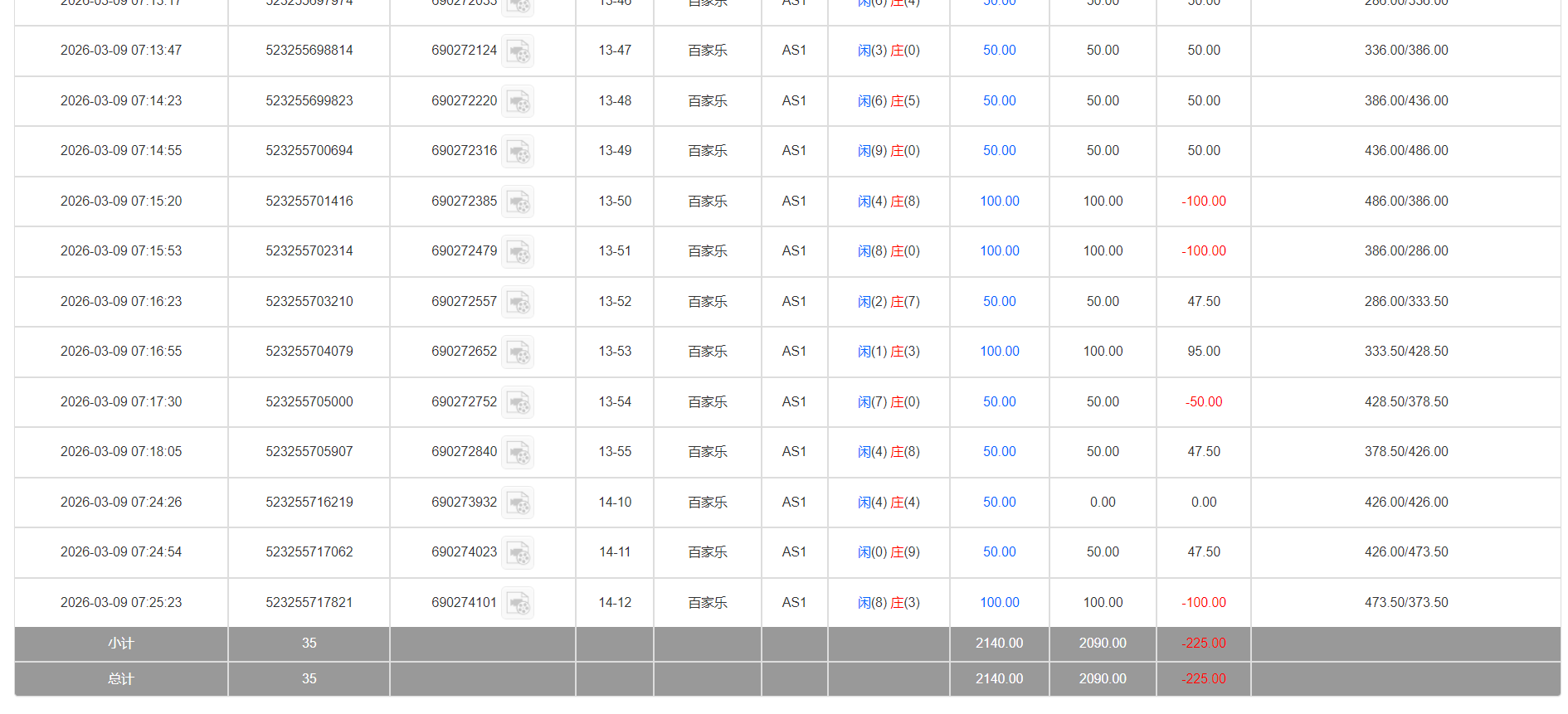Image resolution: width=1568 pixels, height=714 pixels.
Task: Click blue 100.00 bet amount in row 14-12
Action: point(999,603)
